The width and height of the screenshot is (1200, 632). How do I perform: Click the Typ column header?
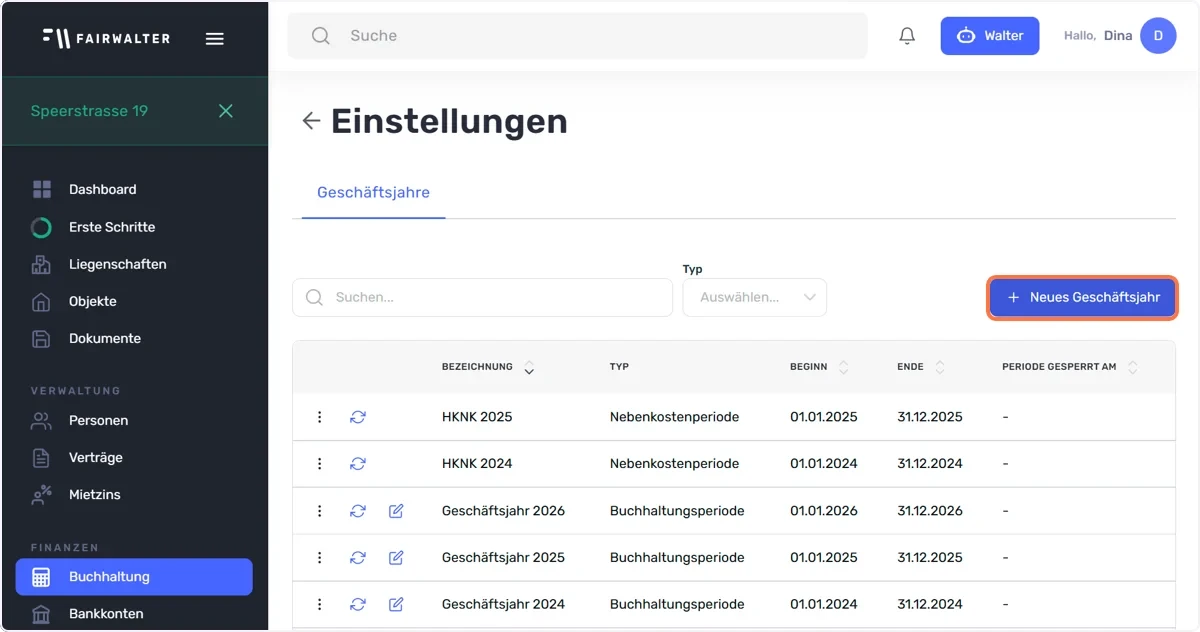[x=619, y=367]
